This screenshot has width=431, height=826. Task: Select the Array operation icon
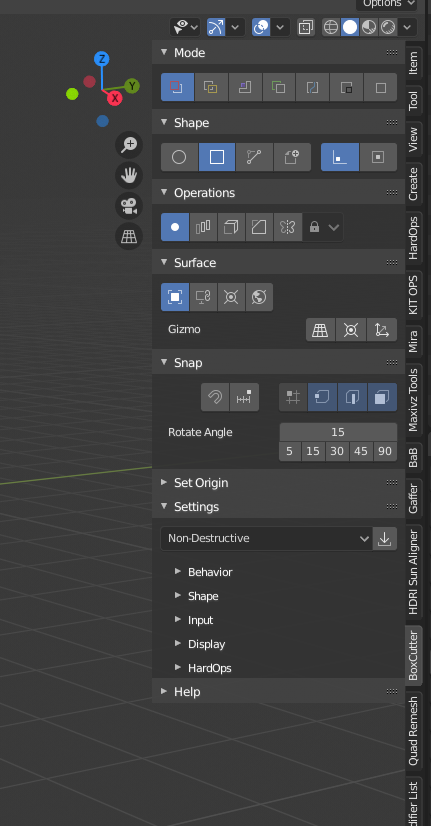203,227
